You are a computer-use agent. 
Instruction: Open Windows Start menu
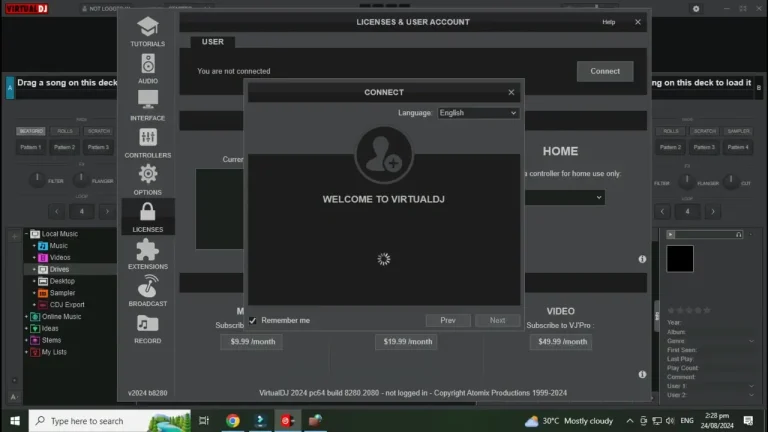tap(15, 421)
